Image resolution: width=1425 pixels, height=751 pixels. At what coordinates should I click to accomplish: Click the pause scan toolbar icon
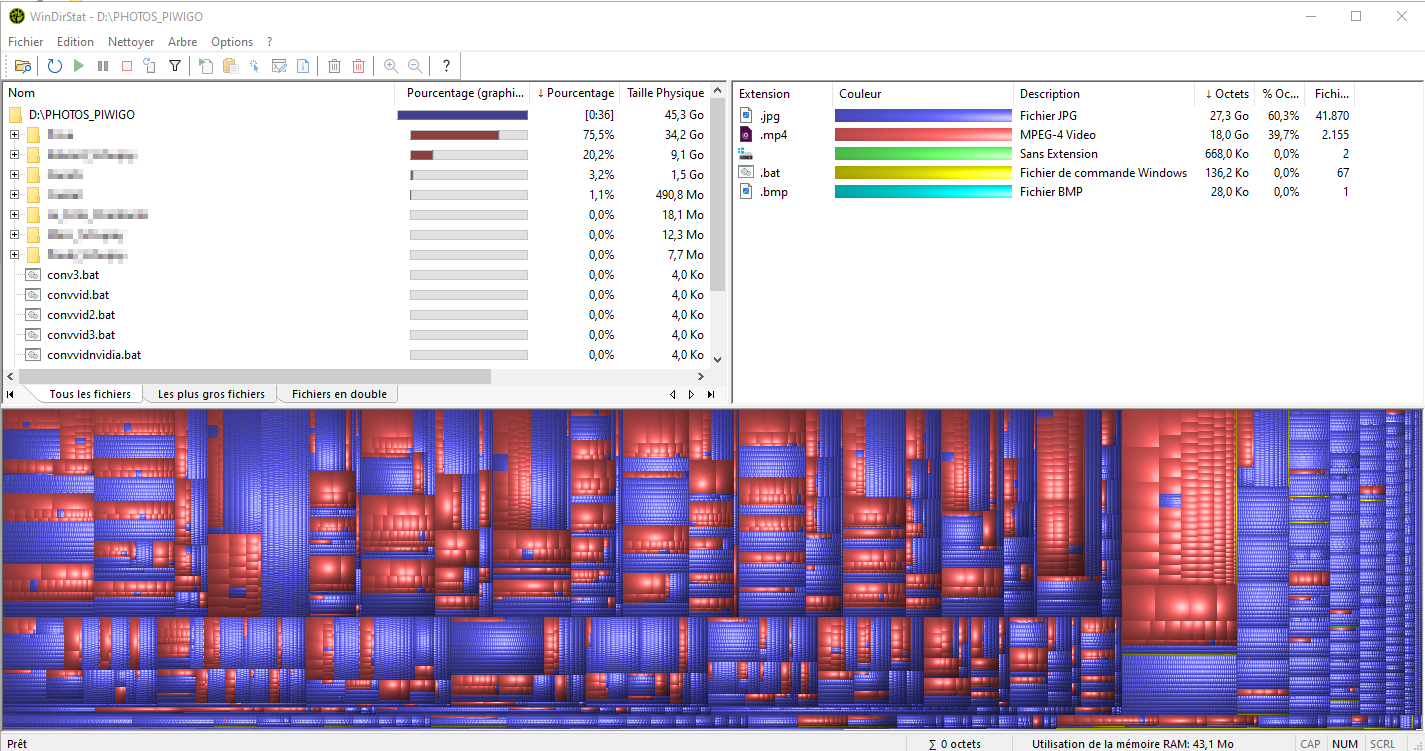click(103, 66)
